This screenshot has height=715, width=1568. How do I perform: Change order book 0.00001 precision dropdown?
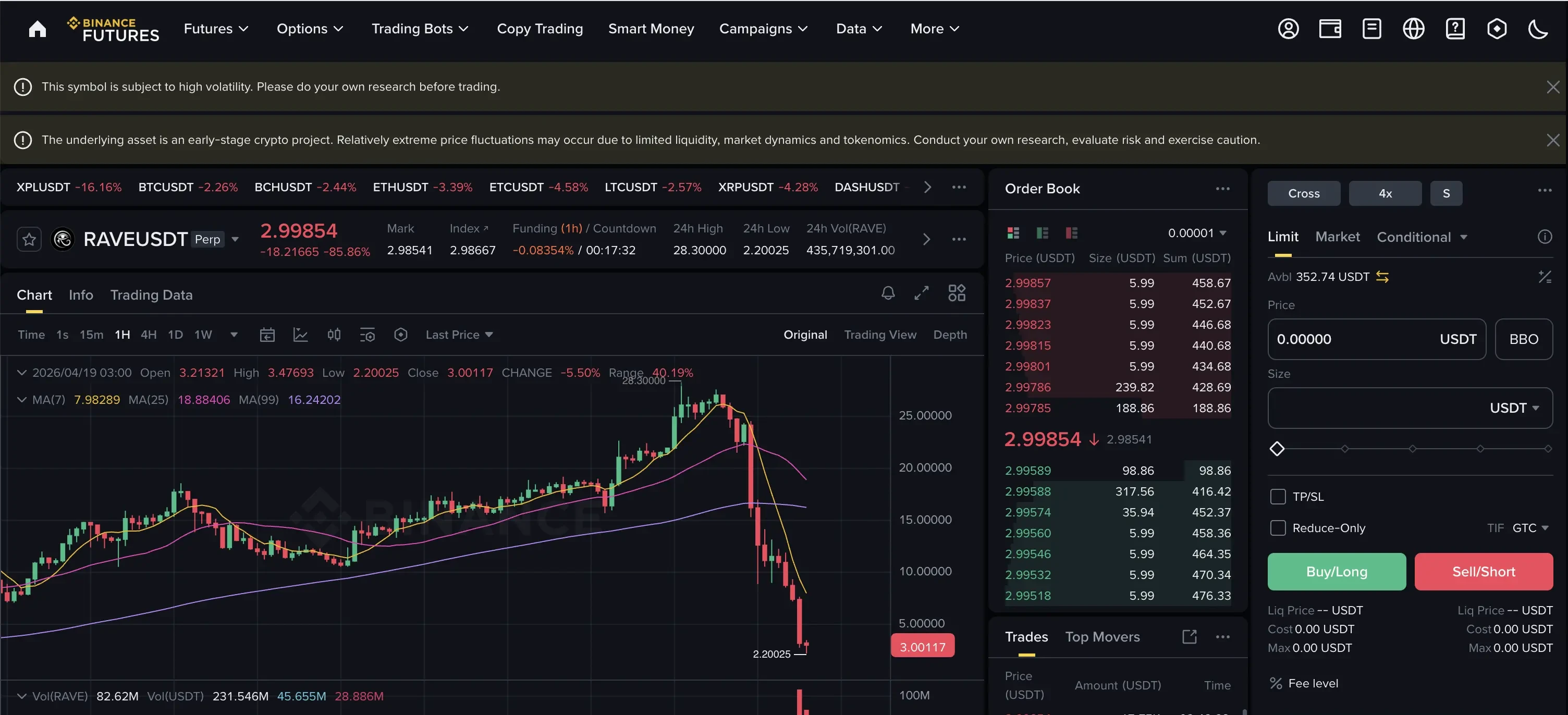pos(1197,233)
